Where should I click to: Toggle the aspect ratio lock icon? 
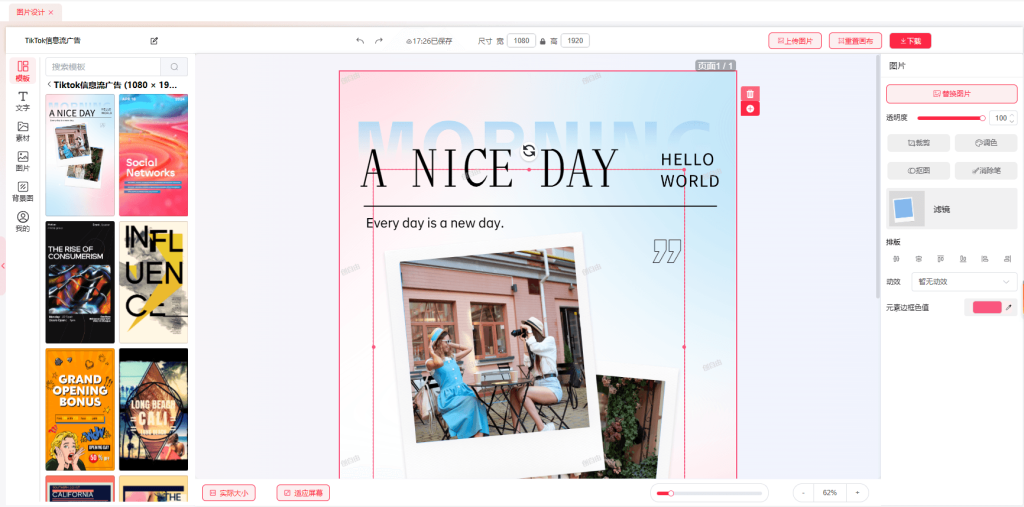pyautogui.click(x=543, y=41)
